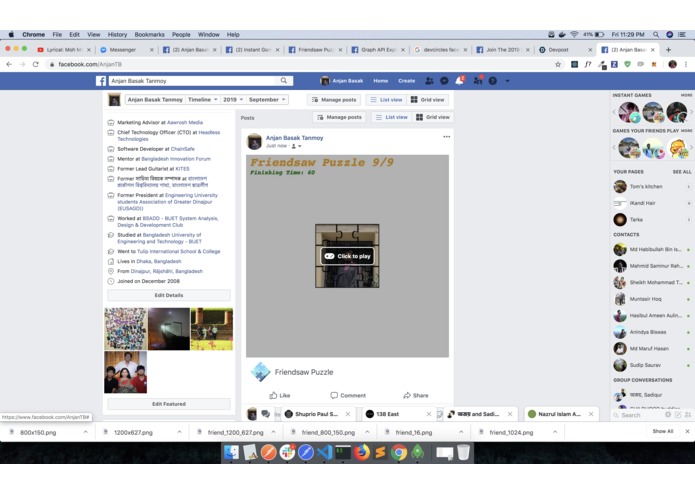The image size is (695, 494).
Task: Open Slack from the dock
Action: pyautogui.click(x=287, y=452)
